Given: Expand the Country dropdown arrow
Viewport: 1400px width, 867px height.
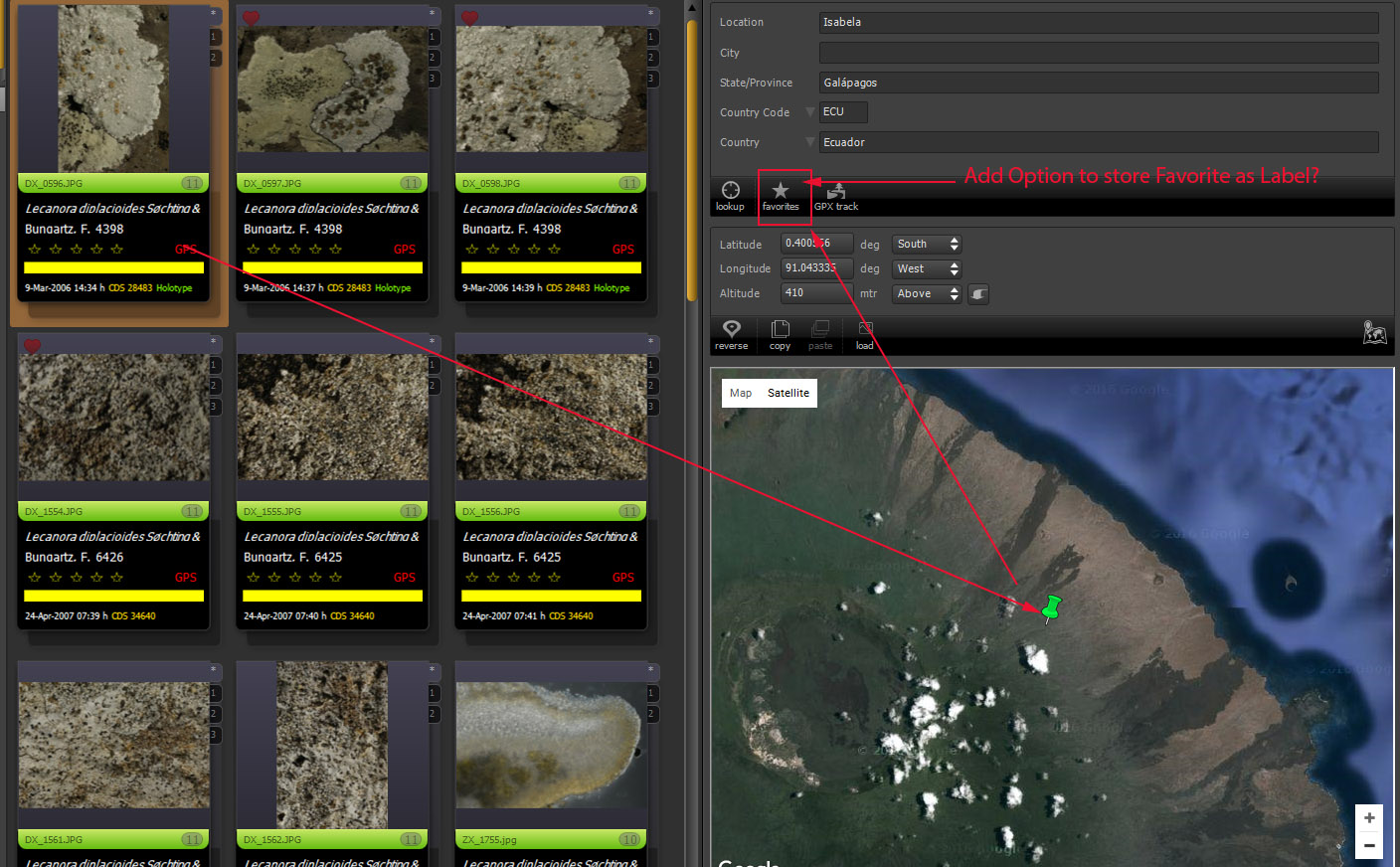Looking at the screenshot, I should click(x=810, y=142).
